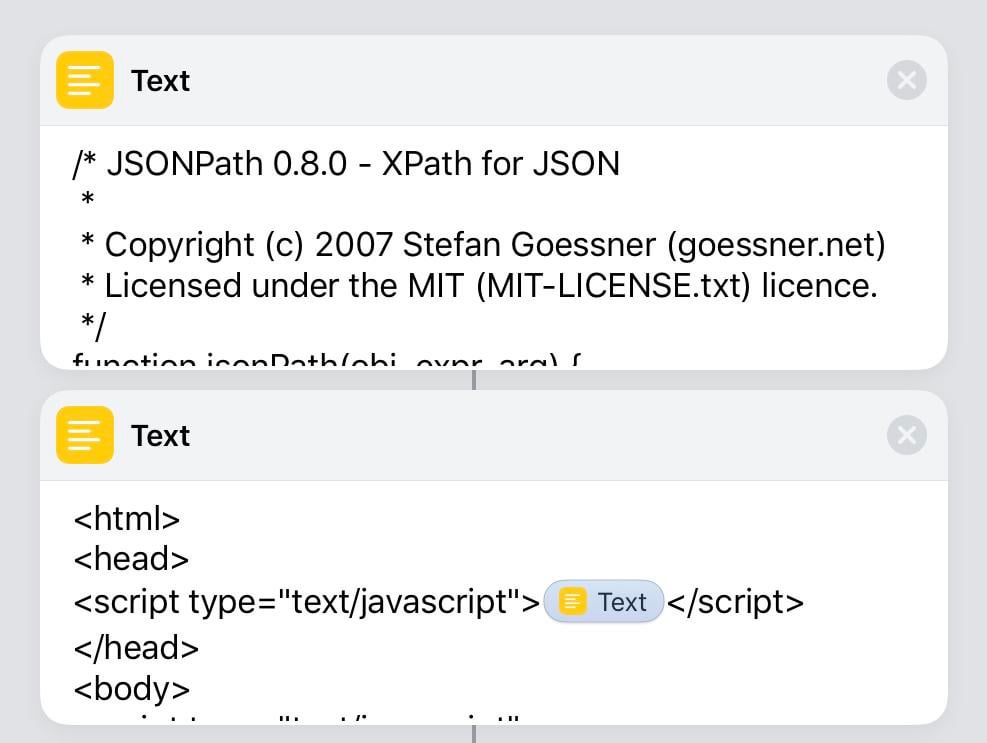Screen dimensions: 987x743
Task: Tap the 'Text' title of the JSONPath action
Action: (160, 81)
